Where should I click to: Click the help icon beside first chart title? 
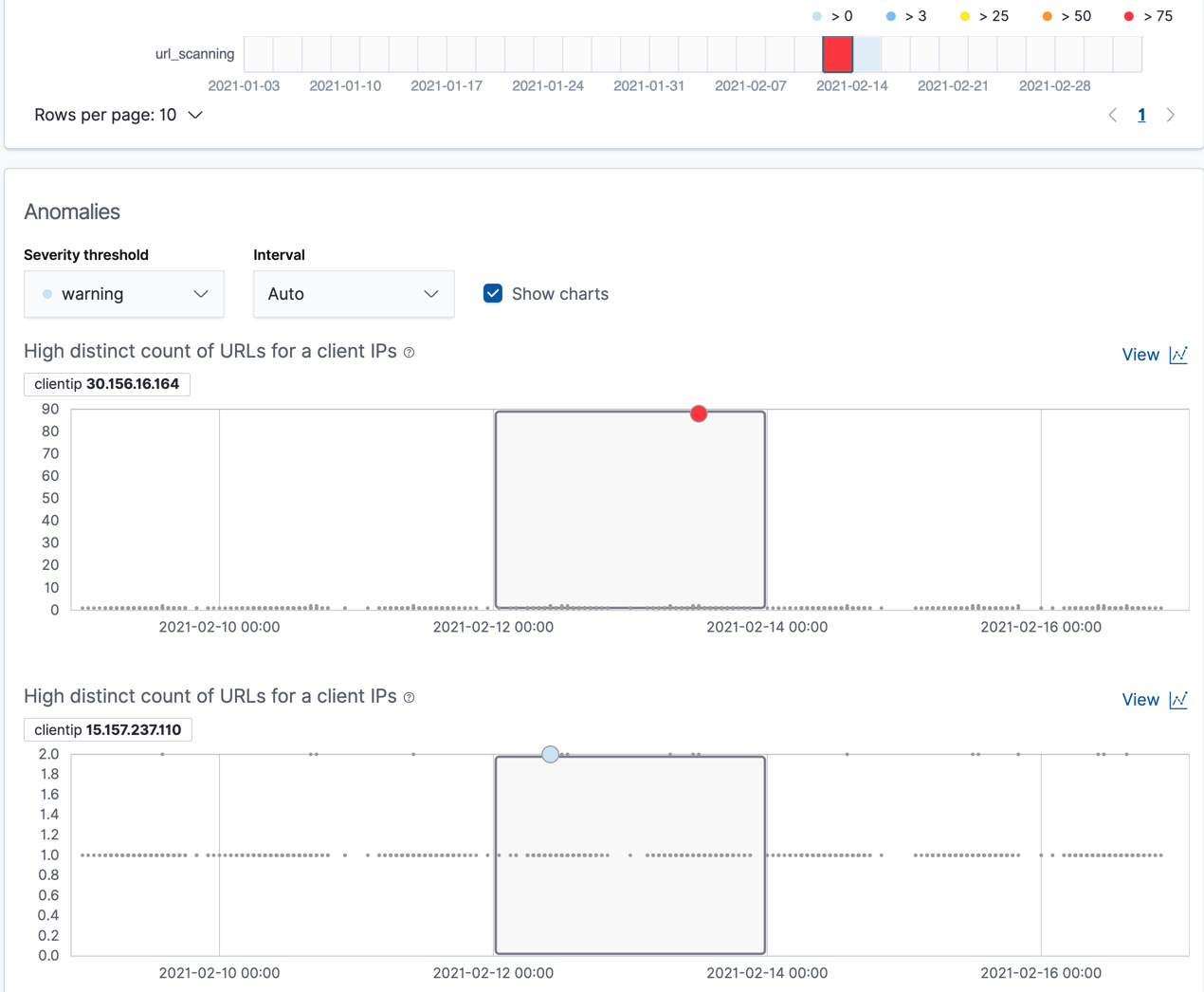pyautogui.click(x=409, y=352)
